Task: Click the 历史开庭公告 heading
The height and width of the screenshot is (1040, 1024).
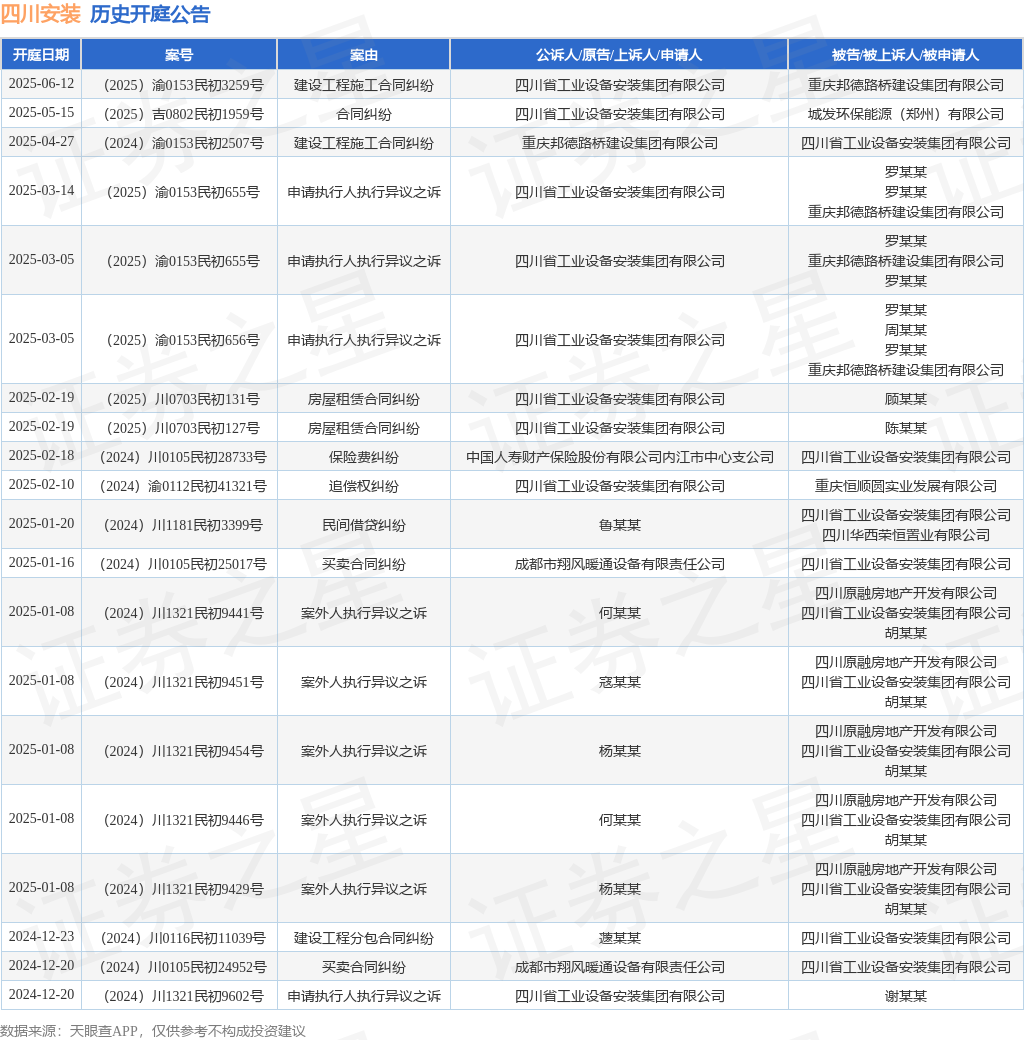Action: click(150, 14)
